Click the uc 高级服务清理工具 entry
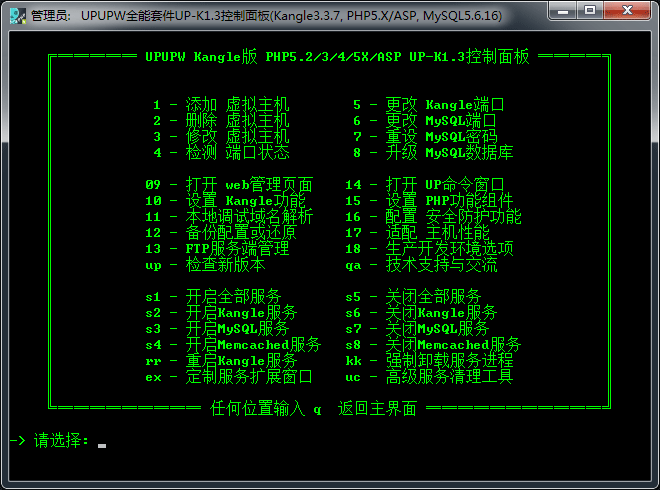 (x=429, y=377)
